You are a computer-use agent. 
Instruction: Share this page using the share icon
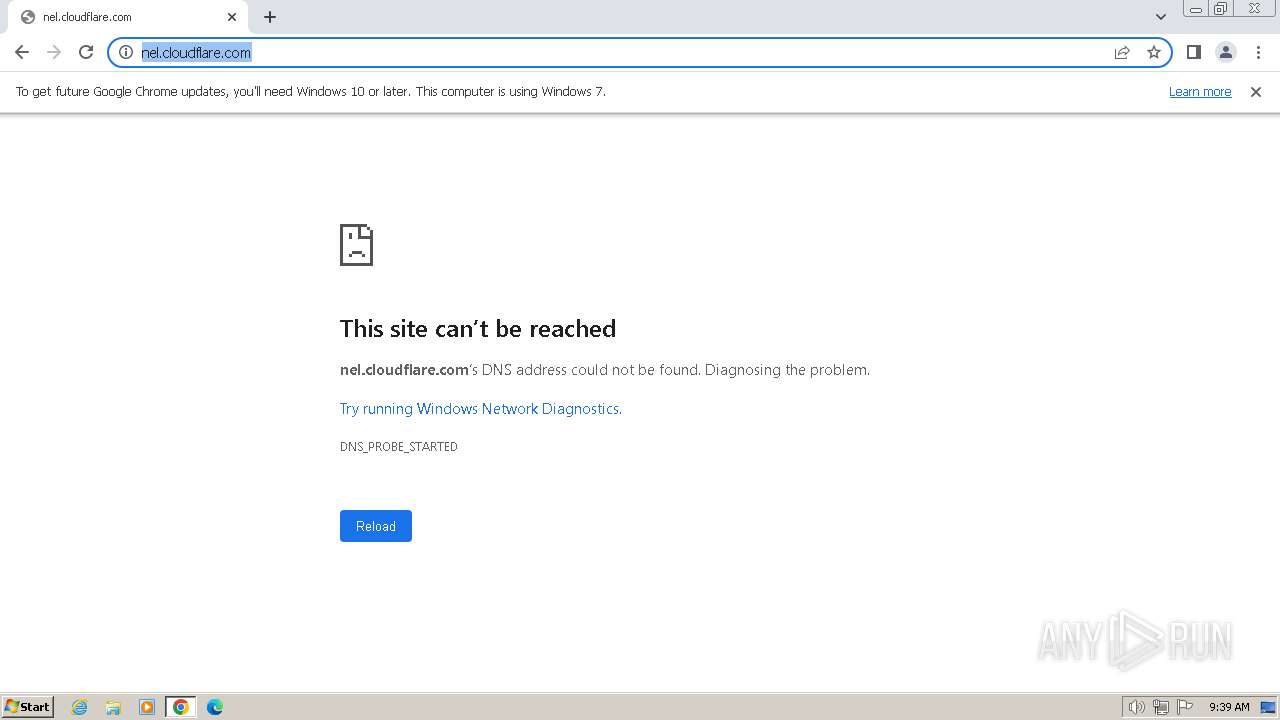1122,52
